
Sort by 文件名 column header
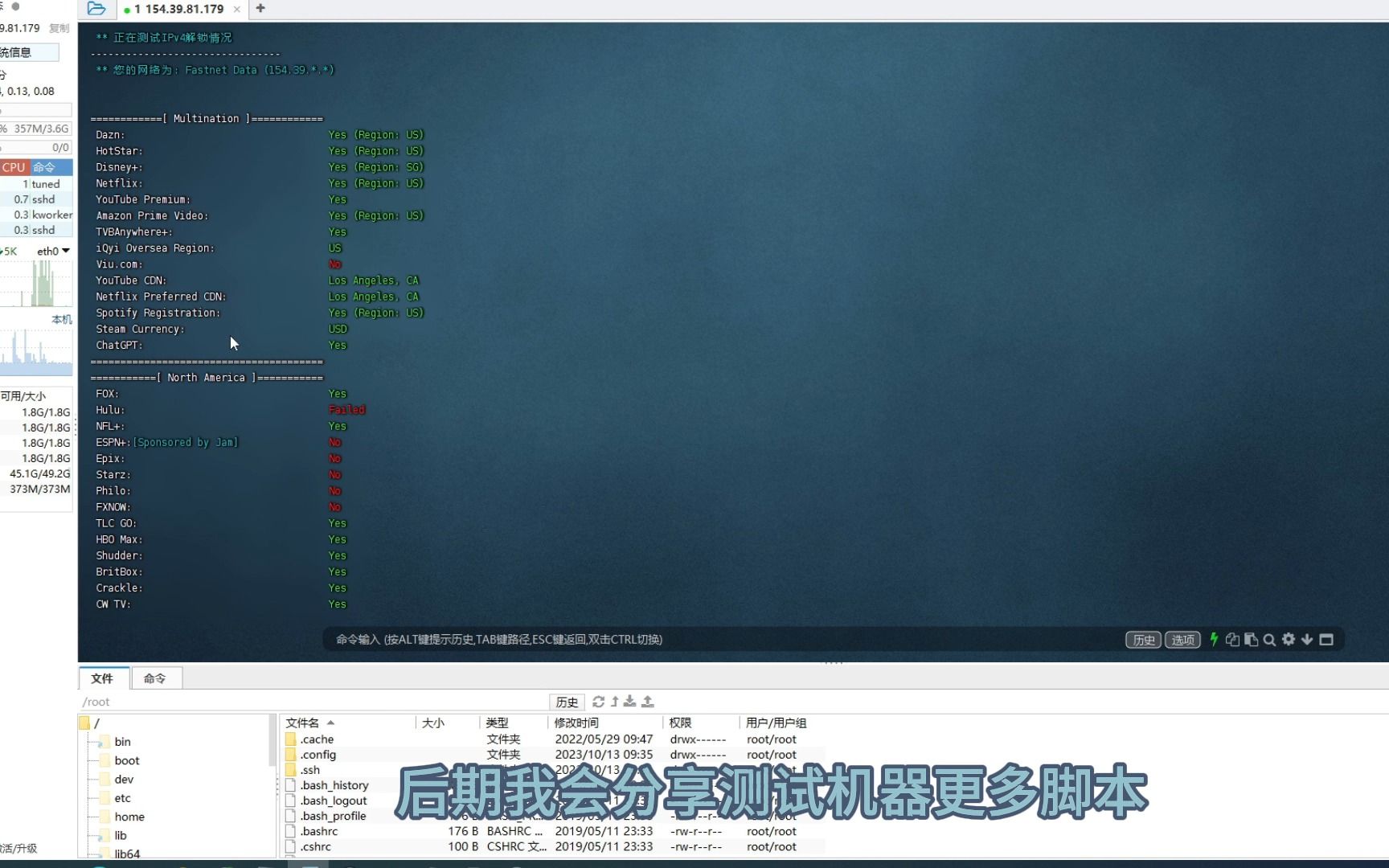coord(347,723)
